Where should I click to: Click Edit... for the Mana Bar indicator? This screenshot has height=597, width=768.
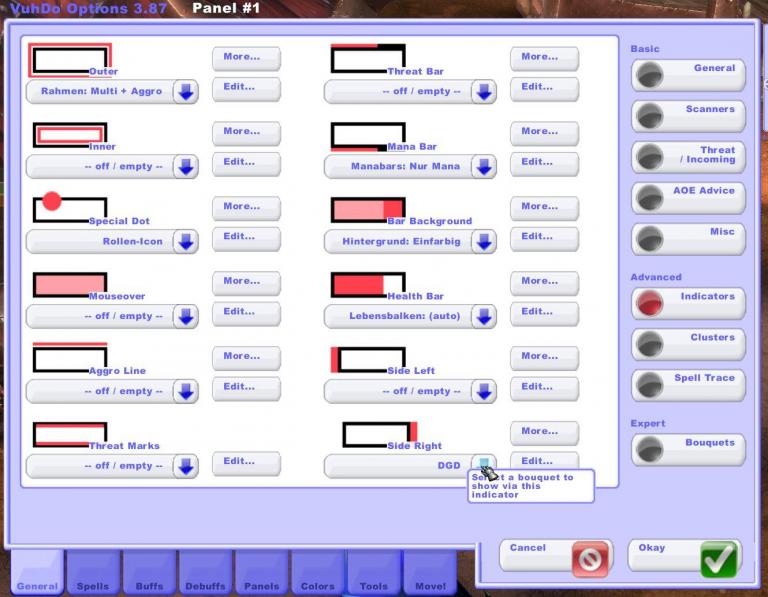[x=544, y=164]
